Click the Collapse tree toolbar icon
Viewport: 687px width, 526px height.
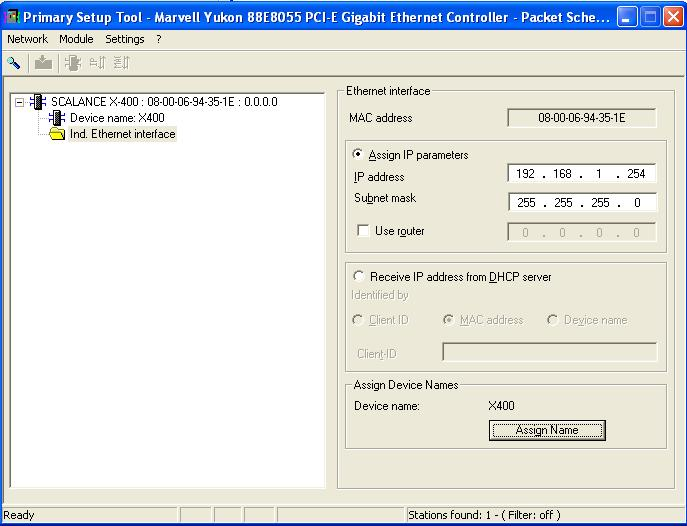(121, 63)
